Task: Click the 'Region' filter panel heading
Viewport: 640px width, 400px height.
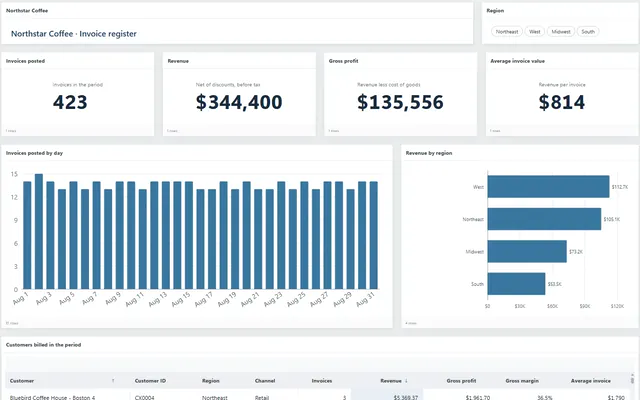Action: 495,11
